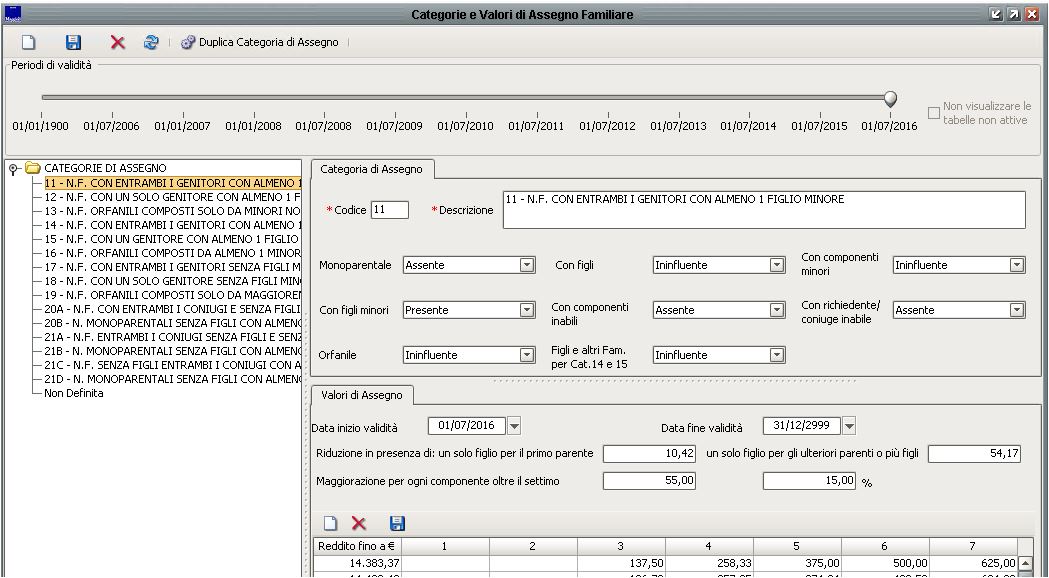Click the New document icon in top toolbar
The image size is (1049, 578).
[x=29, y=43]
